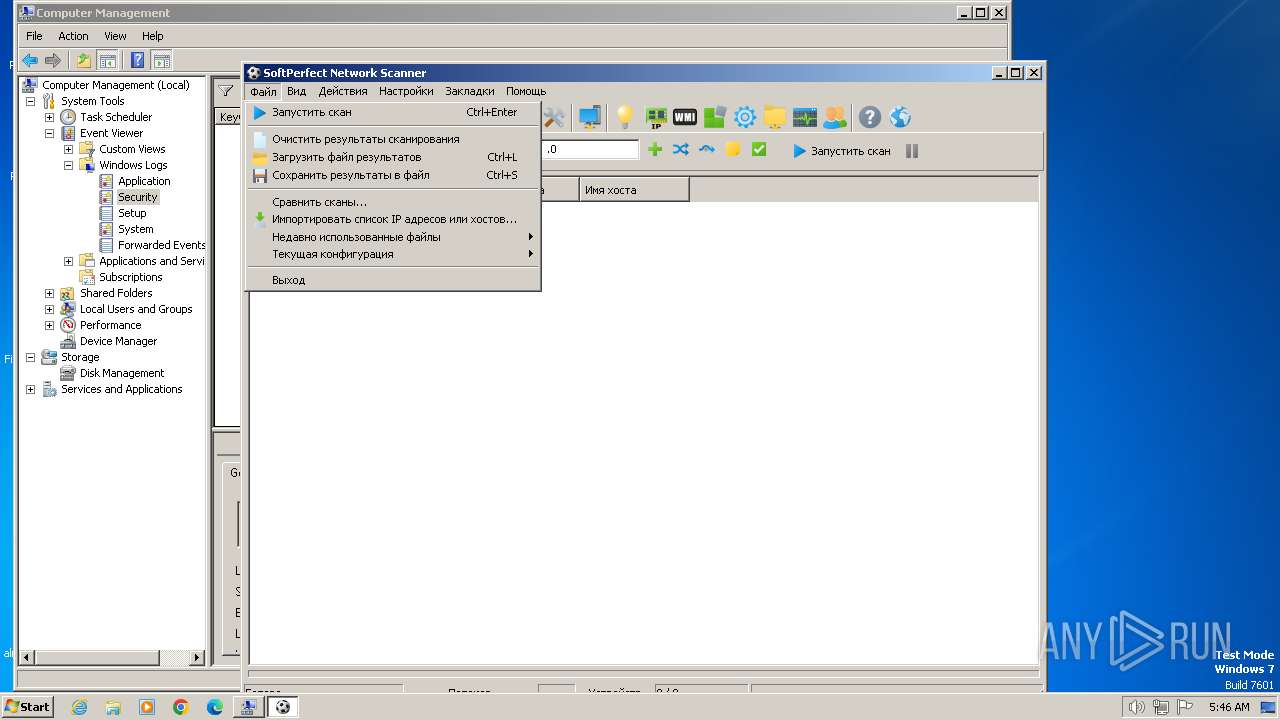Viewport: 1280px width, 720px height.
Task: Click the pause scan icon
Action: point(912,151)
